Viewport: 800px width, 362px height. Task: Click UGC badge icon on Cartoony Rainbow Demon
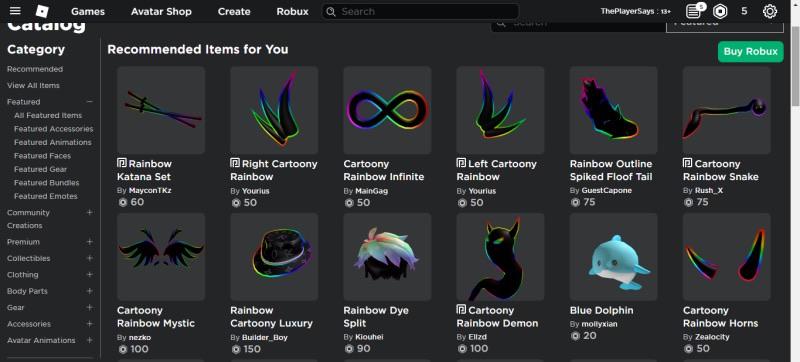[x=461, y=310]
